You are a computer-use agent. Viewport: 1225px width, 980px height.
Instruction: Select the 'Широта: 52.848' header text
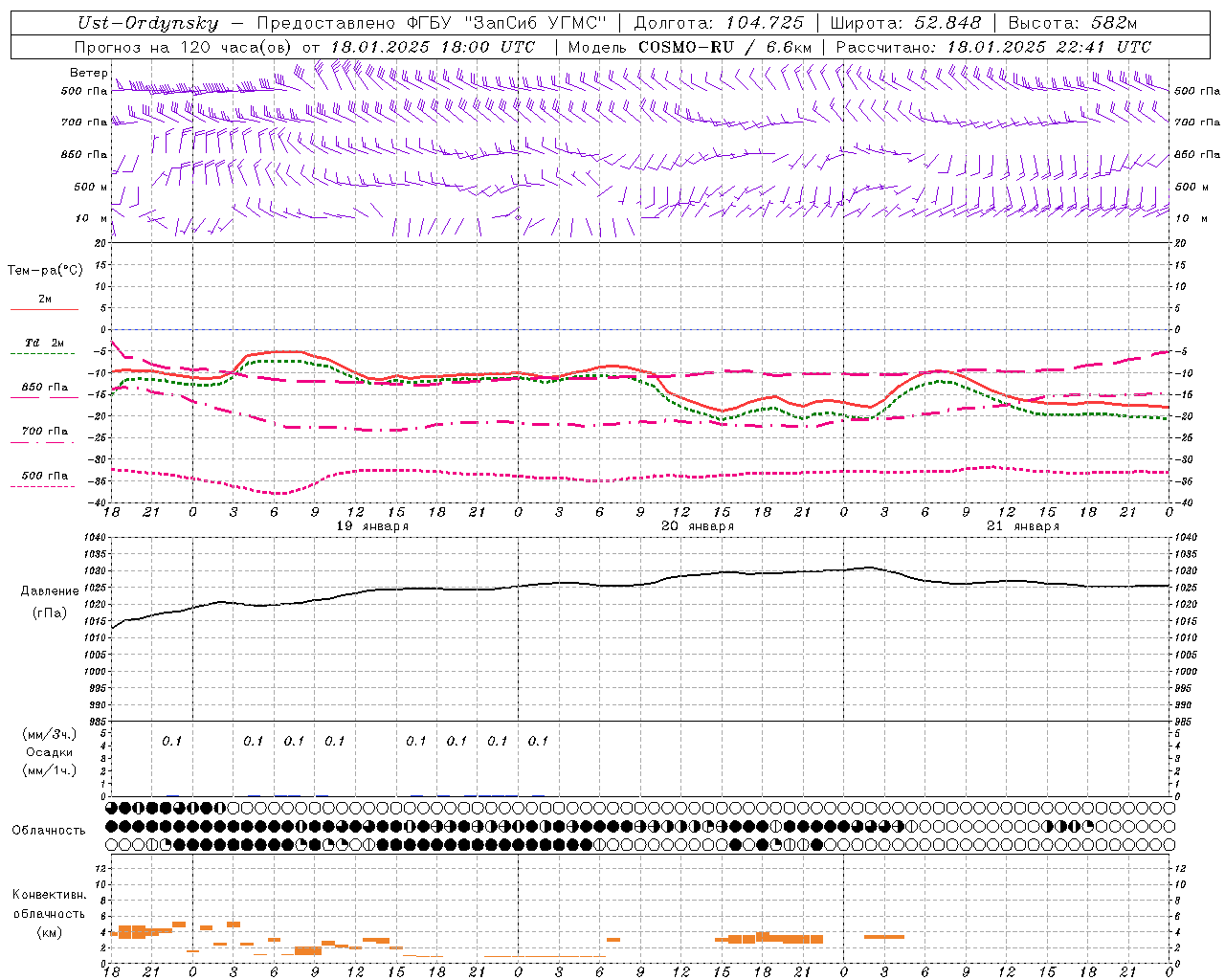point(905,23)
